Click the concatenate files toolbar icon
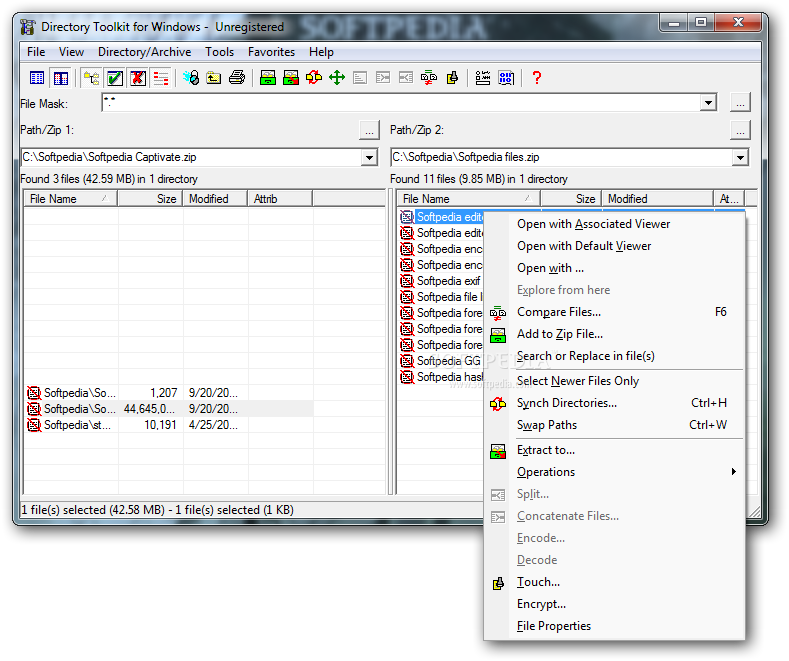This screenshot has width=789, height=661. point(383,77)
